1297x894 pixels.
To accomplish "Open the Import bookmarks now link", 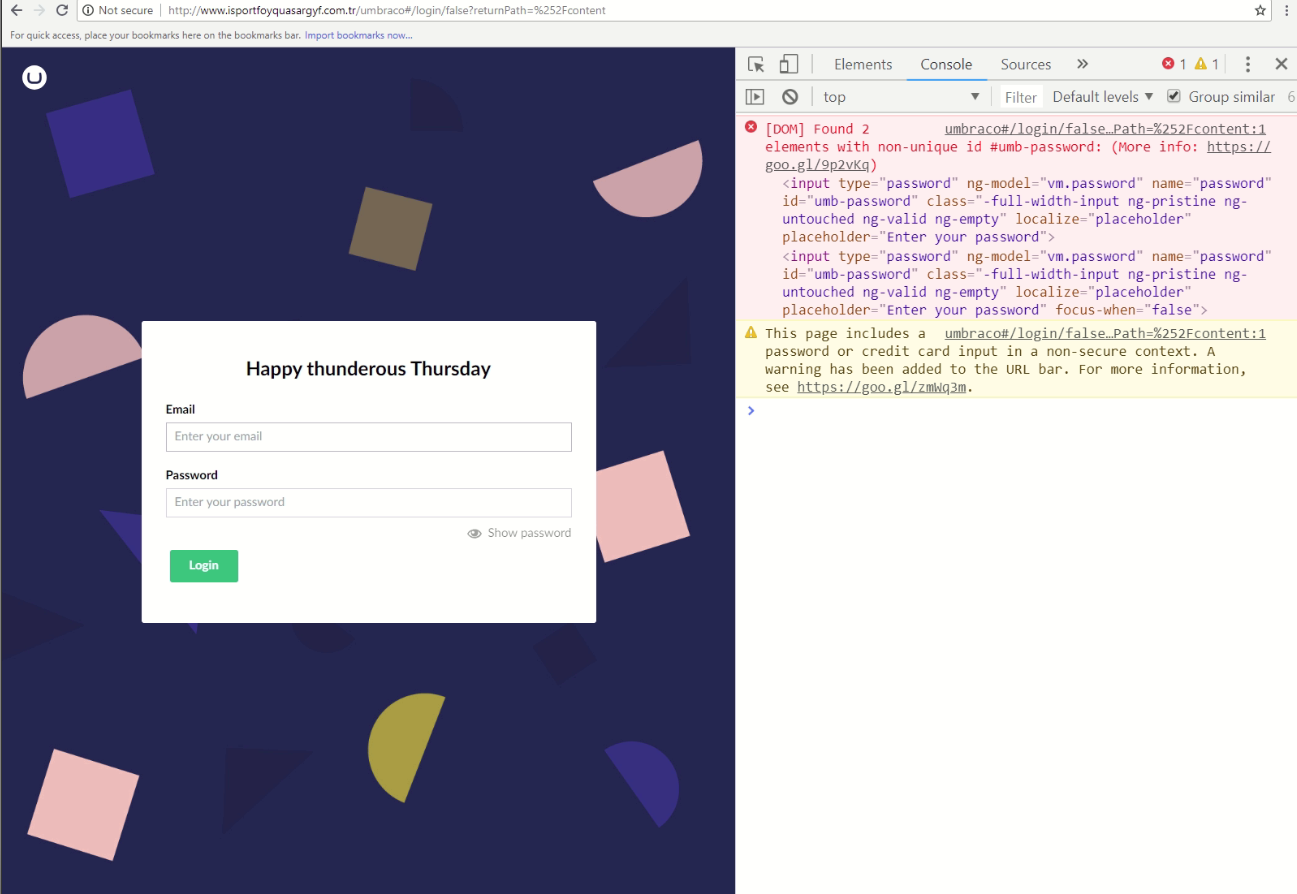I will [x=358, y=35].
